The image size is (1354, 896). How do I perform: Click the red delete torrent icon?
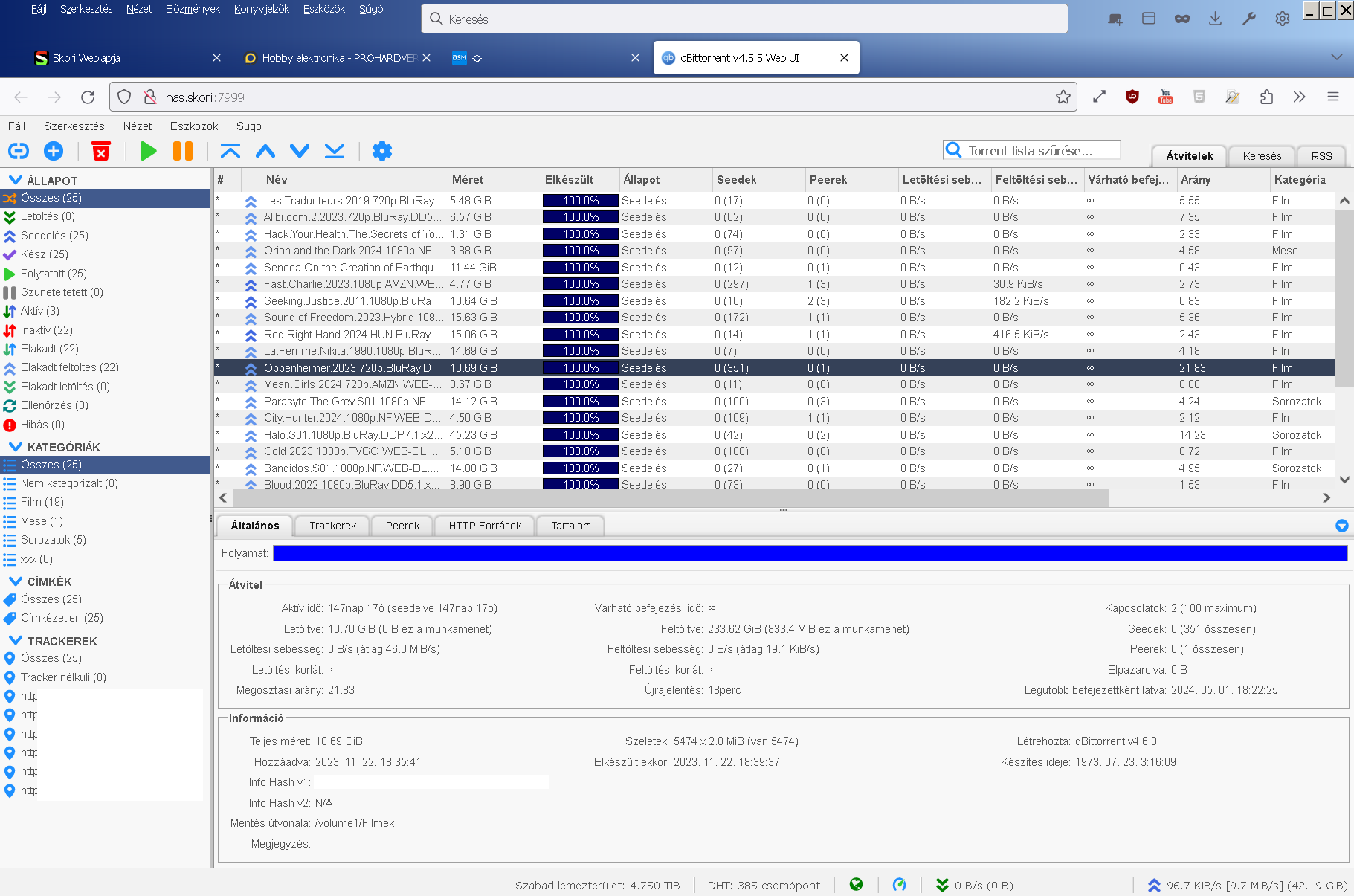(101, 151)
